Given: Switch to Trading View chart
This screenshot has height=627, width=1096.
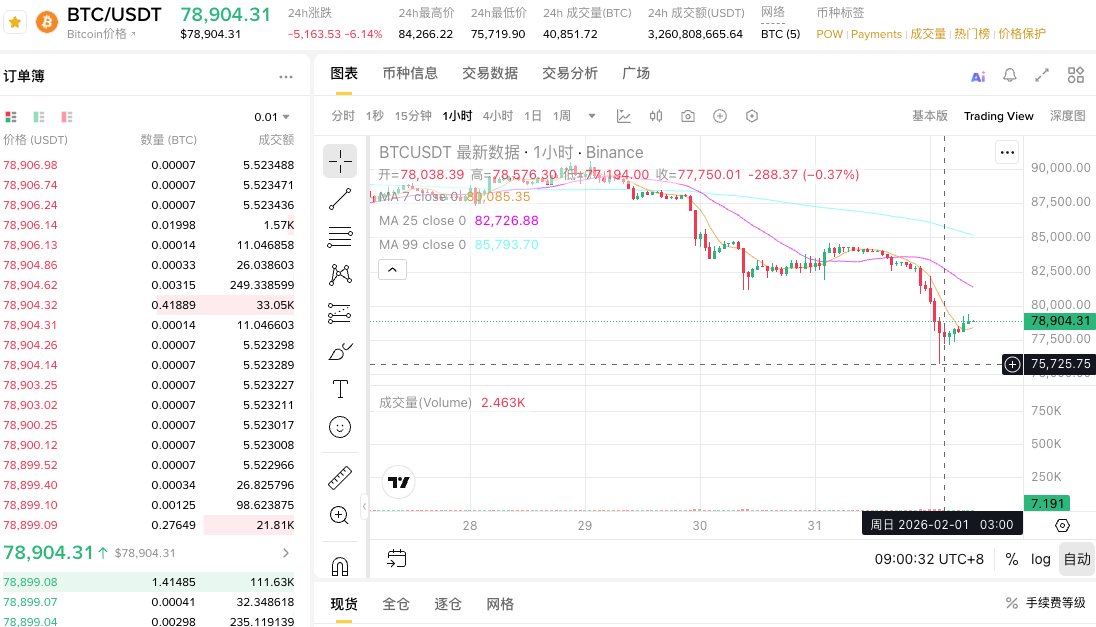Looking at the screenshot, I should [998, 116].
